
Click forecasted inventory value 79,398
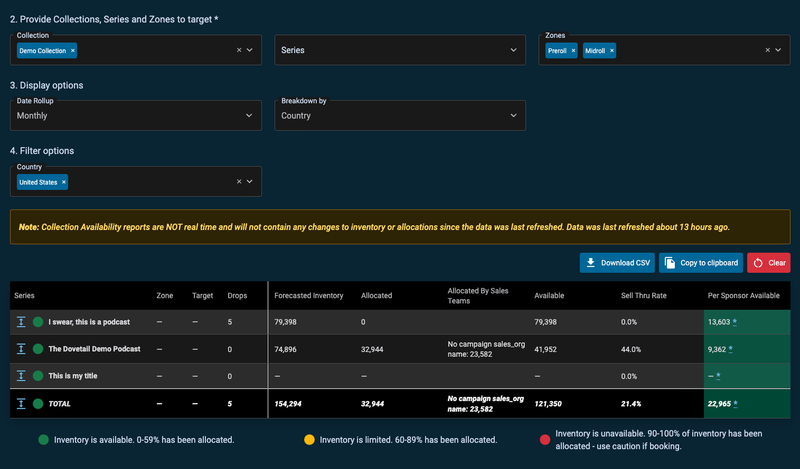pos(285,322)
